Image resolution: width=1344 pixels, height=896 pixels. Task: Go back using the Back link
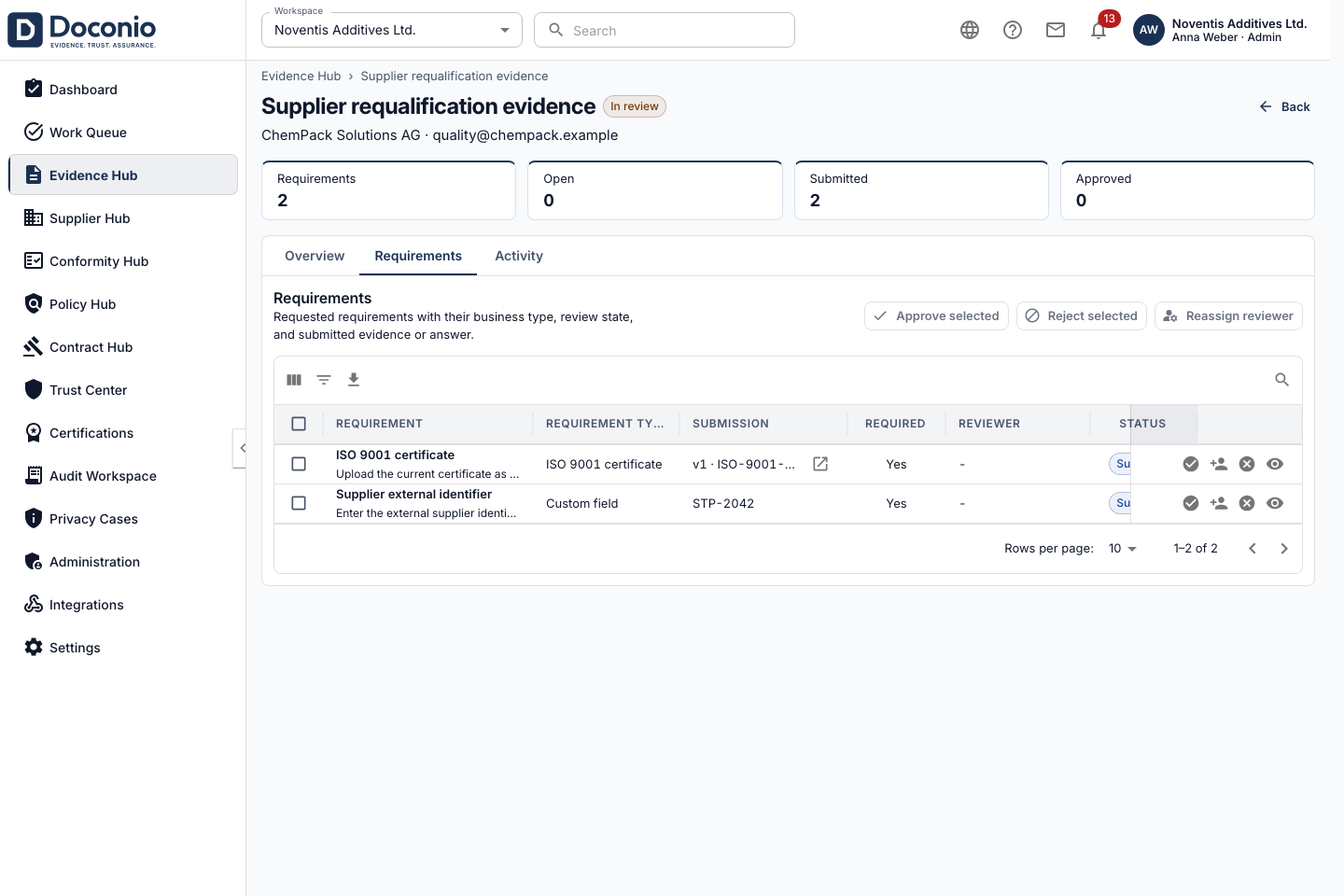1284,106
